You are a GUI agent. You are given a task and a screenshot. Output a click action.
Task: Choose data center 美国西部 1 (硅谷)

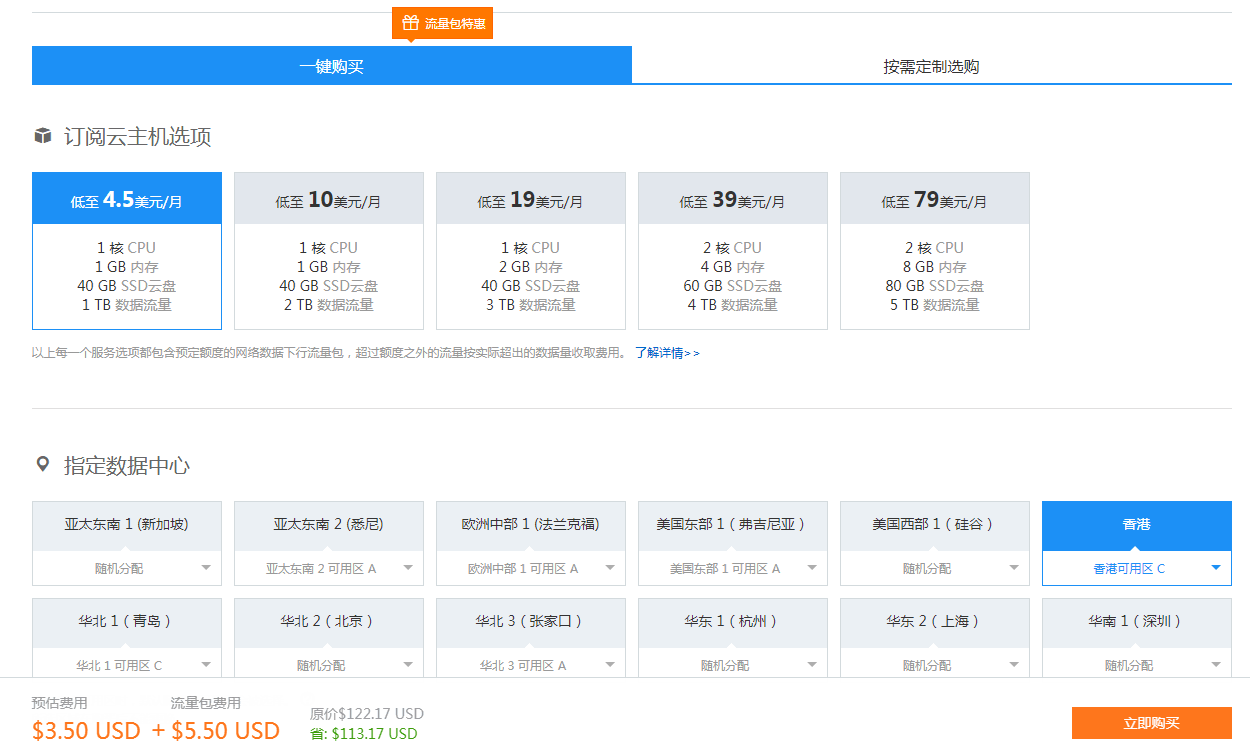(x=935, y=525)
